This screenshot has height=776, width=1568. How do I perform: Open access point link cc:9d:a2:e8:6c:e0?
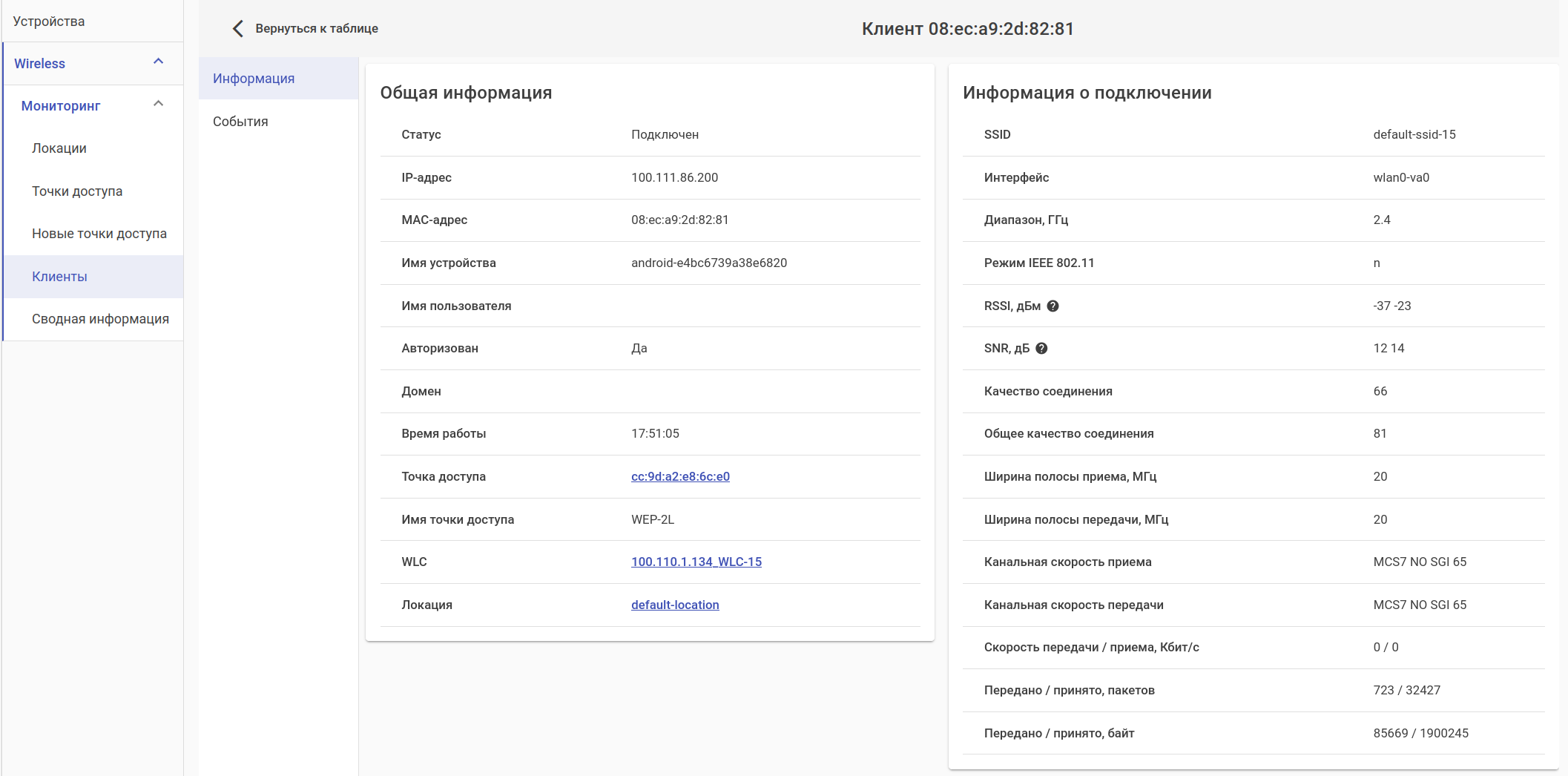coord(680,476)
